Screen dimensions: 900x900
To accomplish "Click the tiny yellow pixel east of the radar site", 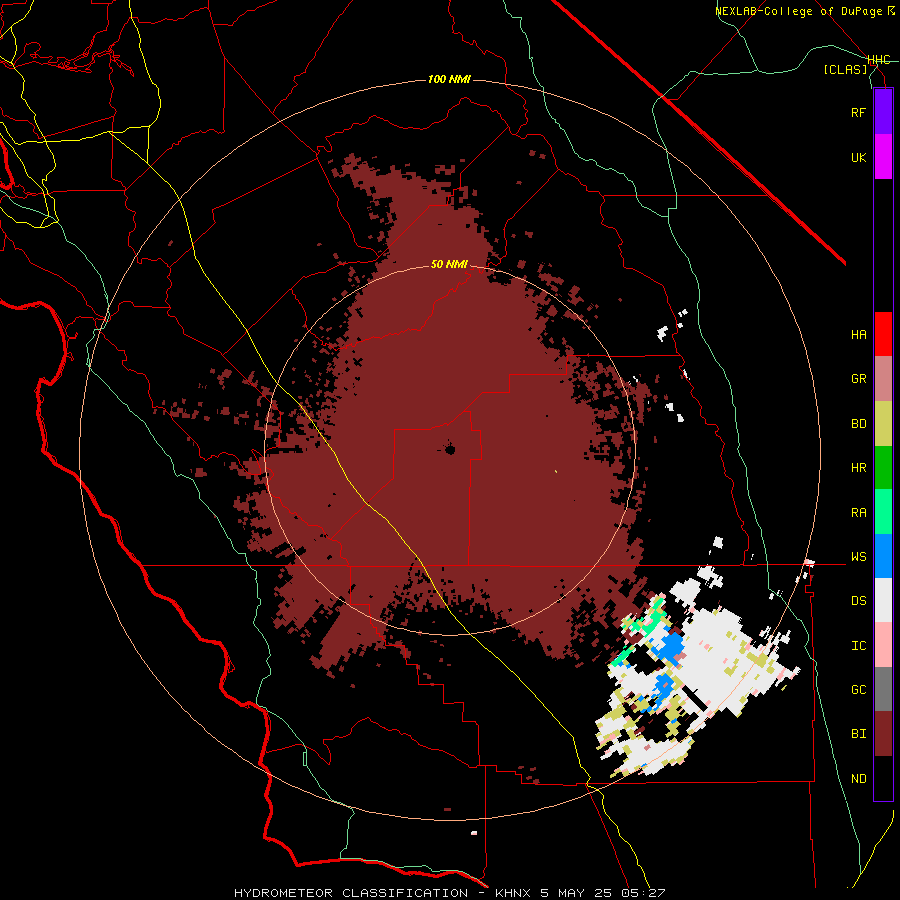I will pos(556,472).
